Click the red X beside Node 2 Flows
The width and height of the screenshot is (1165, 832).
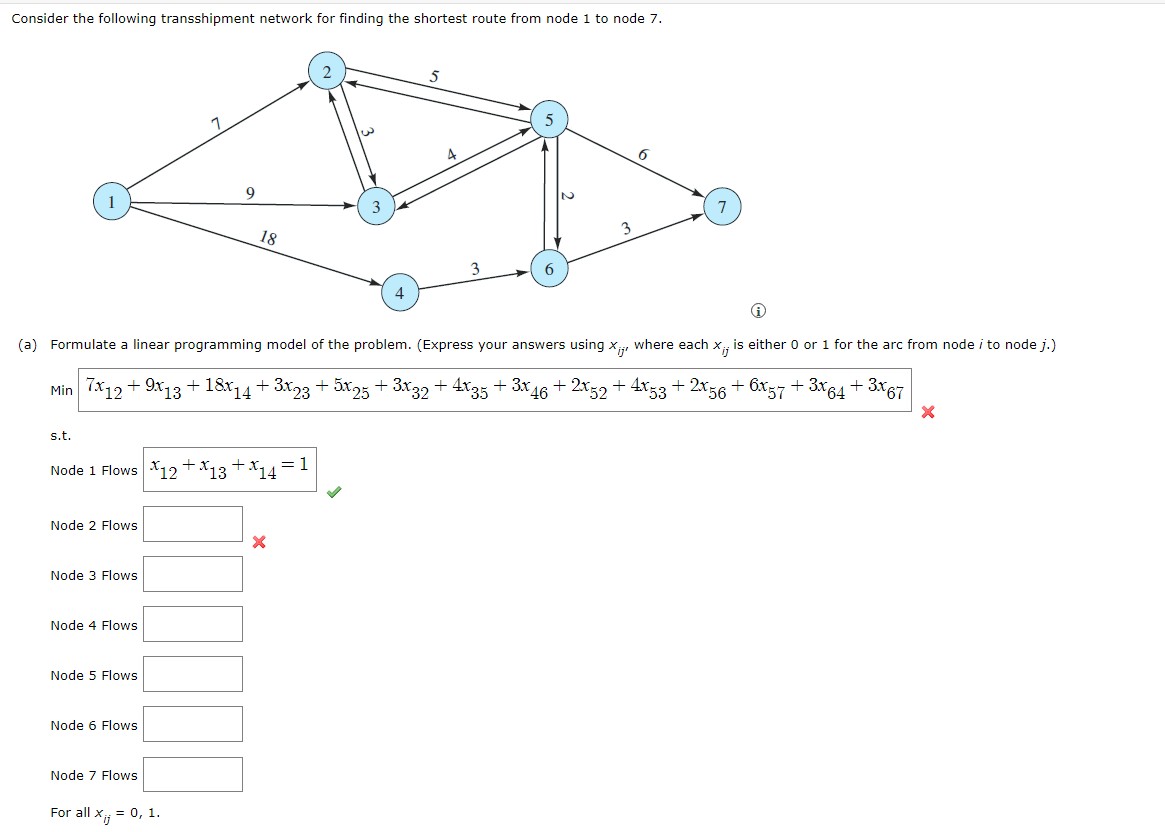coord(258,543)
